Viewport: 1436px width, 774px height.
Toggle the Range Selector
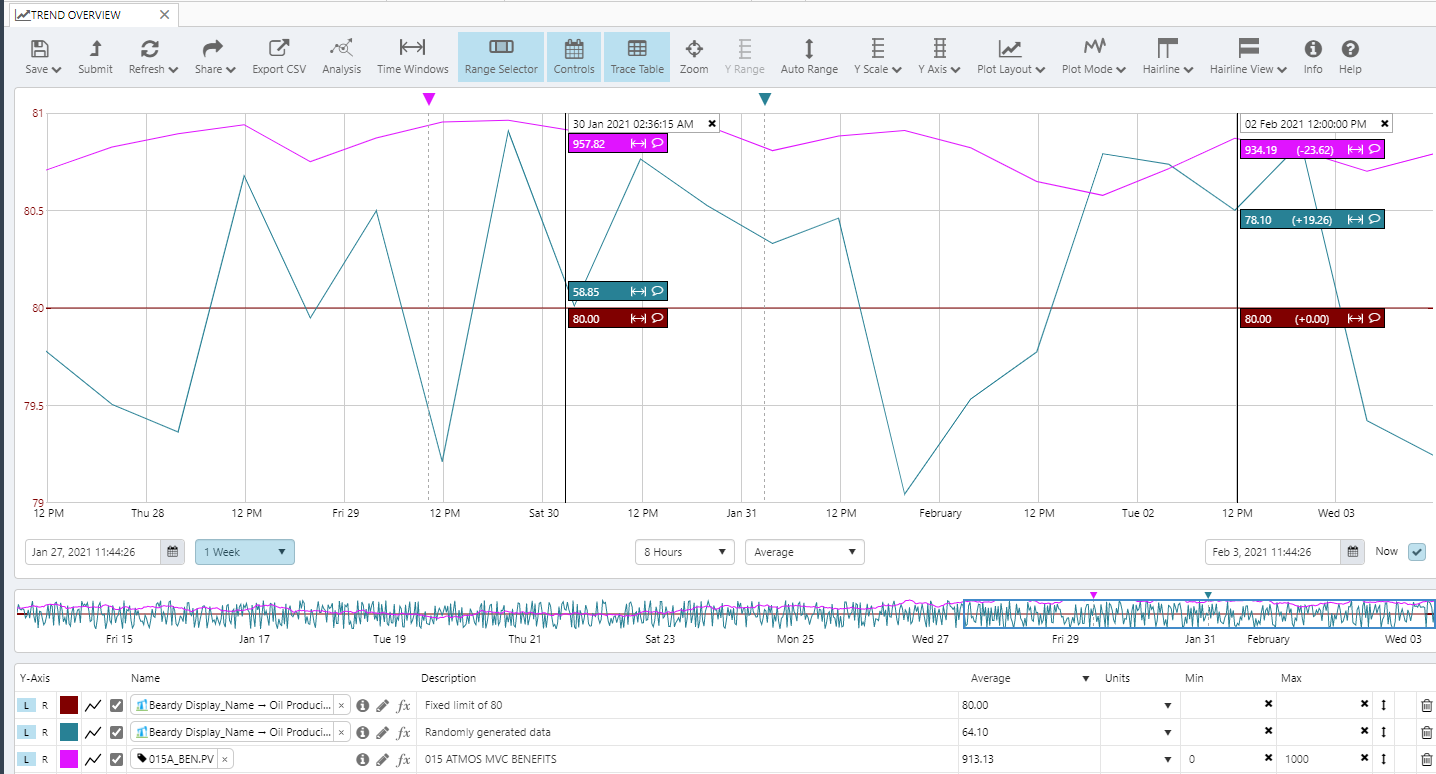point(501,57)
